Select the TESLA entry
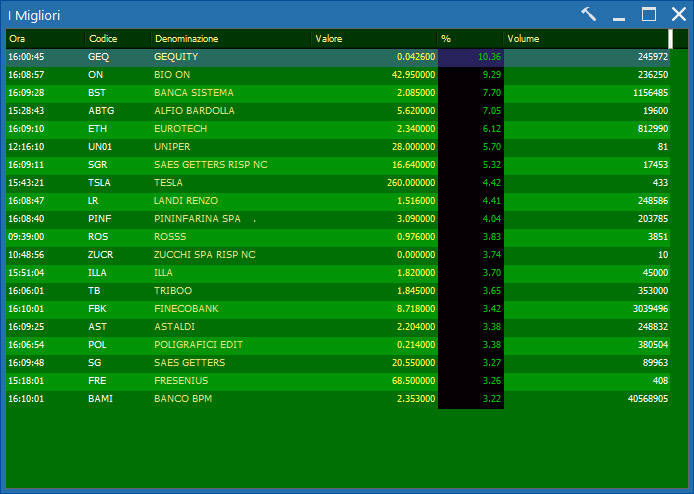The height and width of the screenshot is (494, 694). tap(168, 183)
